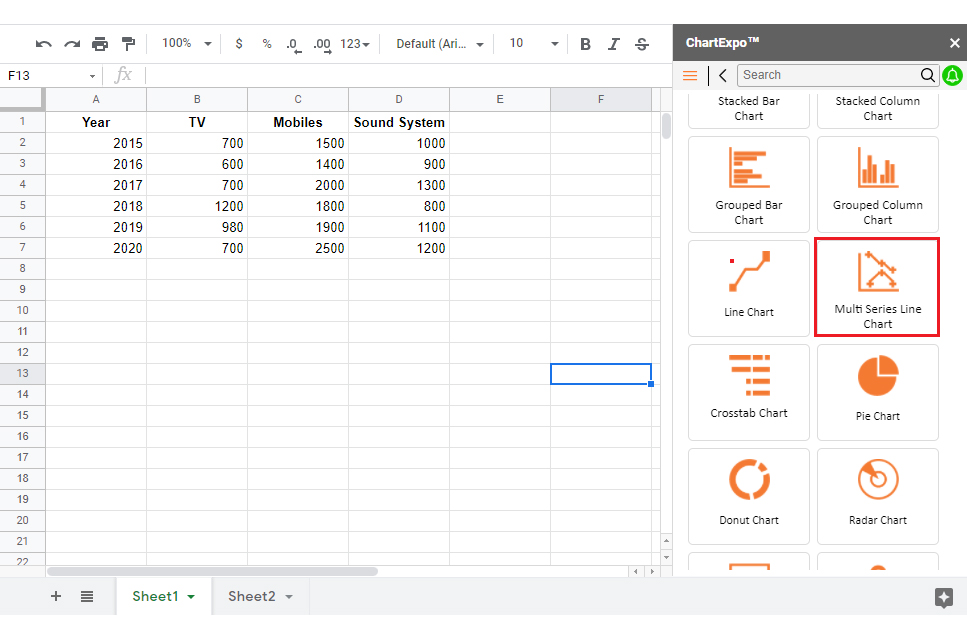Image resolution: width=967 pixels, height=635 pixels.
Task: Choose Multi Series Line Chart
Action: pos(878,287)
